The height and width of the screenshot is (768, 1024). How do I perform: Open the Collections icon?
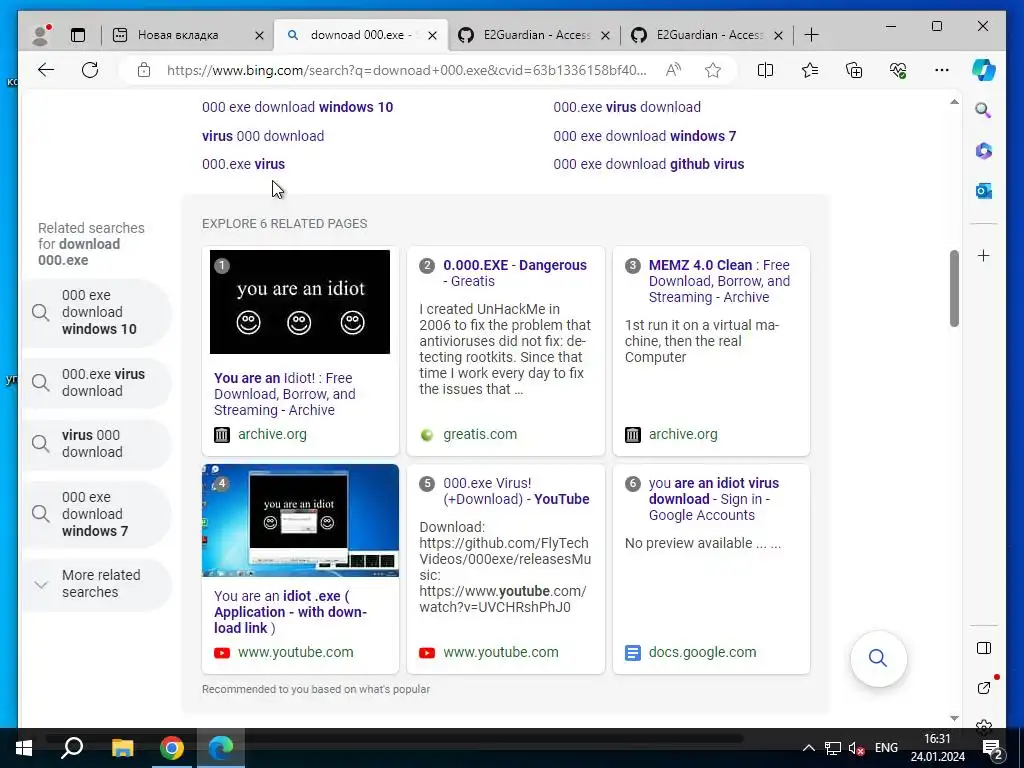click(854, 70)
